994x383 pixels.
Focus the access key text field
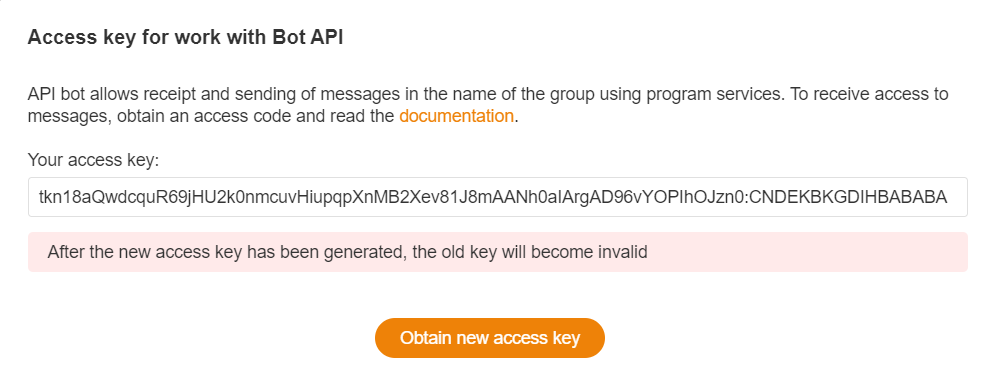(498, 197)
